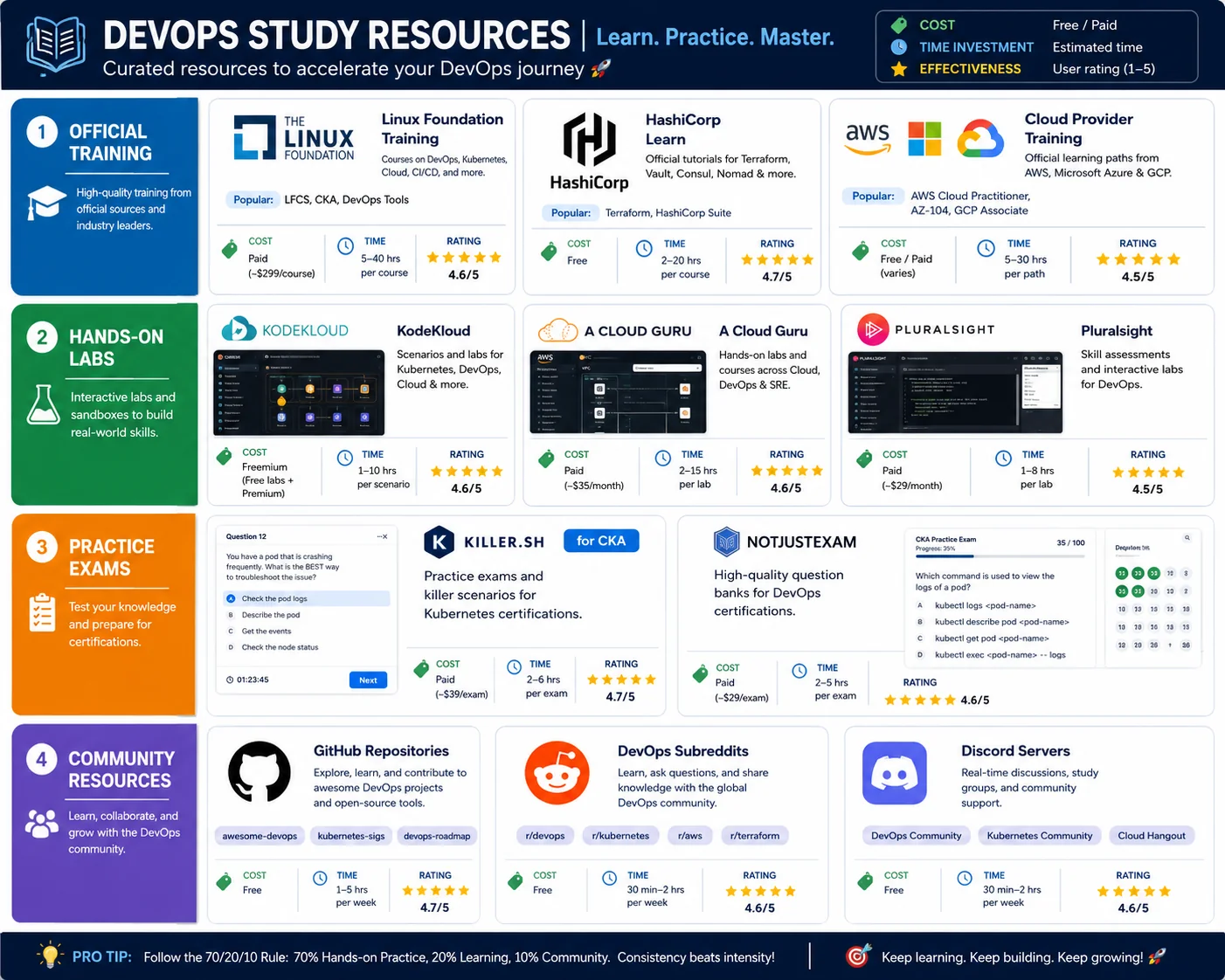Click the open book logo in header
Image resolution: width=1225 pixels, height=980 pixels.
click(55, 45)
